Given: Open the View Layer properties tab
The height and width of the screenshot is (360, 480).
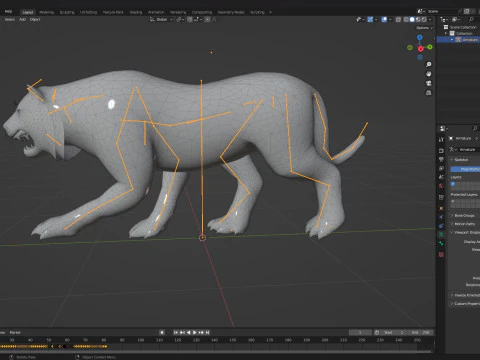Looking at the screenshot, I should [441, 168].
